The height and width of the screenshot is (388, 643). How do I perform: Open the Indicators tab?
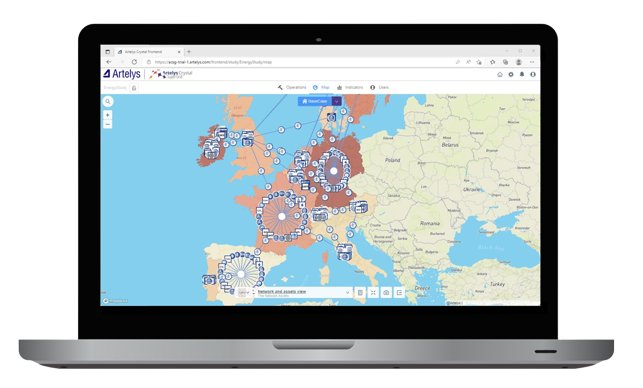pos(350,87)
